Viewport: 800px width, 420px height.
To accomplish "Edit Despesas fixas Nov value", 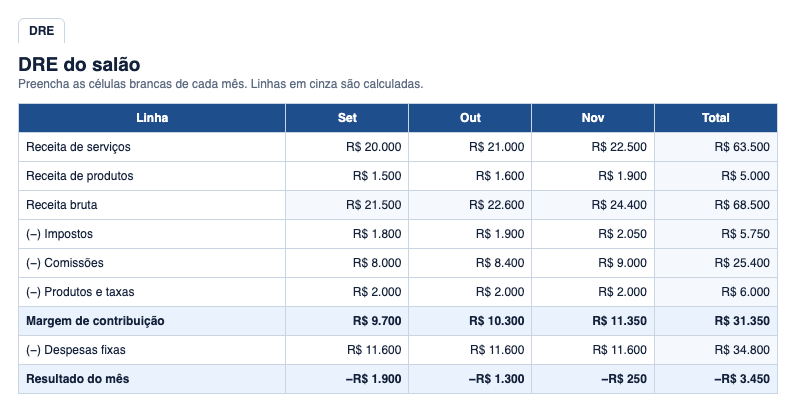I will 593,350.
